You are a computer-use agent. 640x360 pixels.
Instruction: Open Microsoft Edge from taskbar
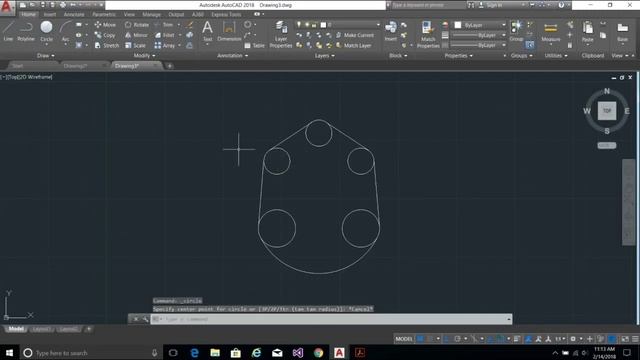tap(194, 353)
